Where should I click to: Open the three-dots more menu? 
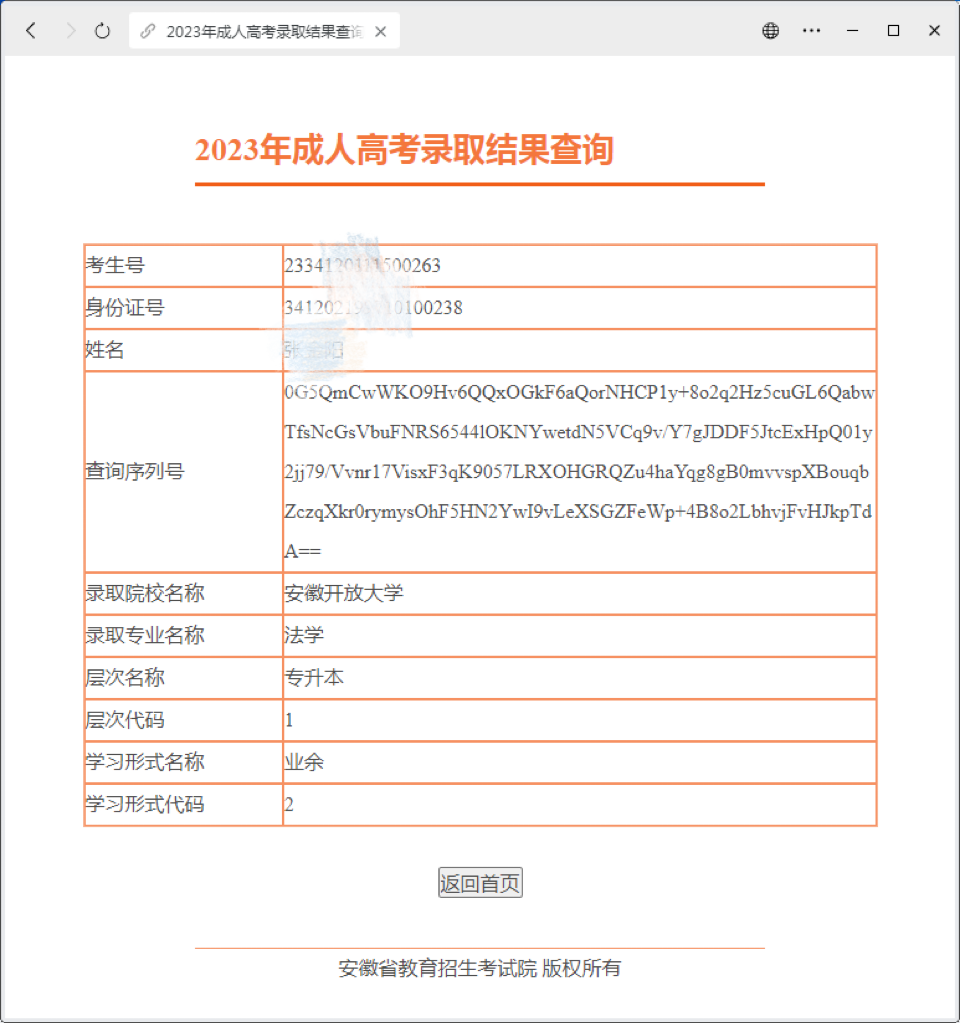pos(811,31)
